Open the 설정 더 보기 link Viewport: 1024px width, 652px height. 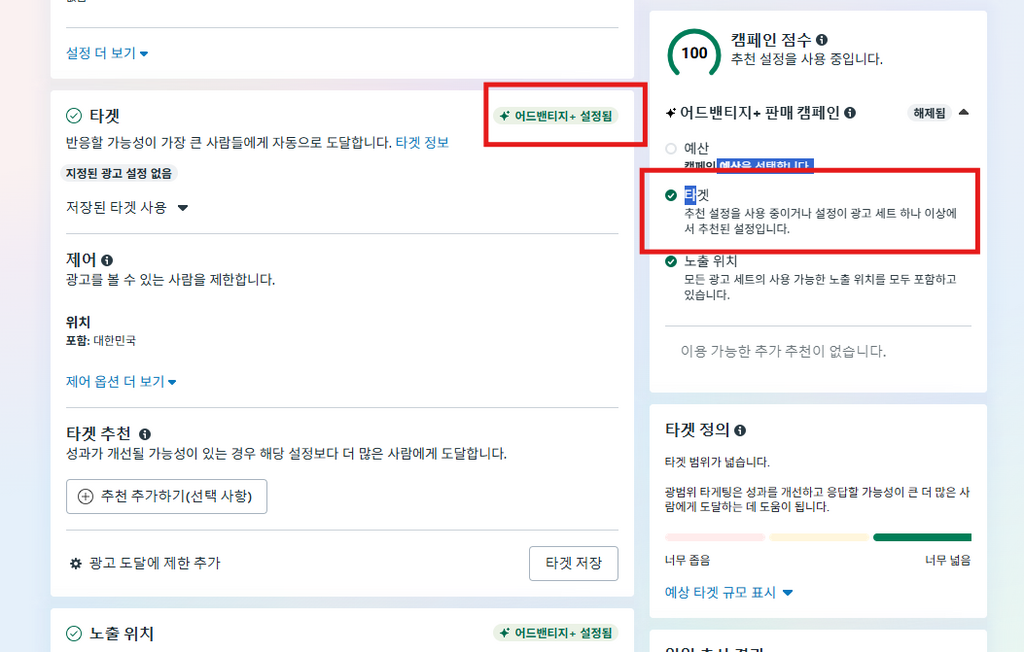pos(107,53)
